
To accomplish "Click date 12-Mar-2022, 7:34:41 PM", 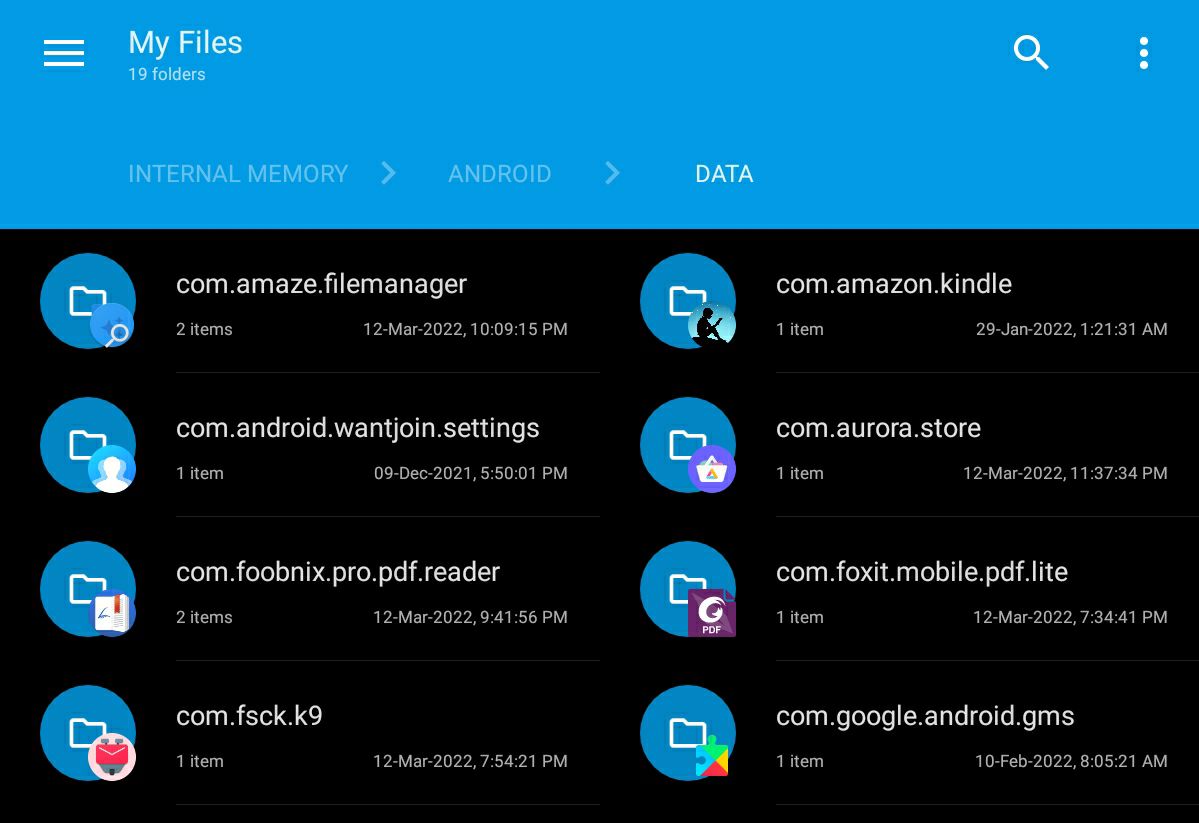I will click(x=1070, y=617).
